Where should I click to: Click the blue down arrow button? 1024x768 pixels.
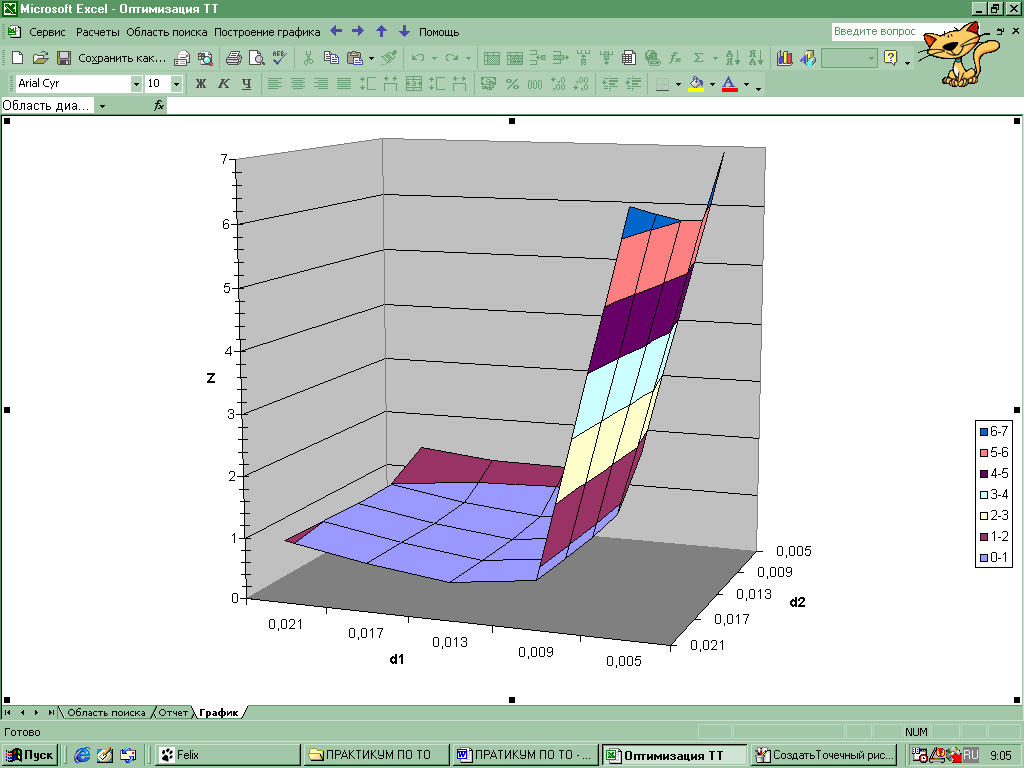tap(404, 31)
